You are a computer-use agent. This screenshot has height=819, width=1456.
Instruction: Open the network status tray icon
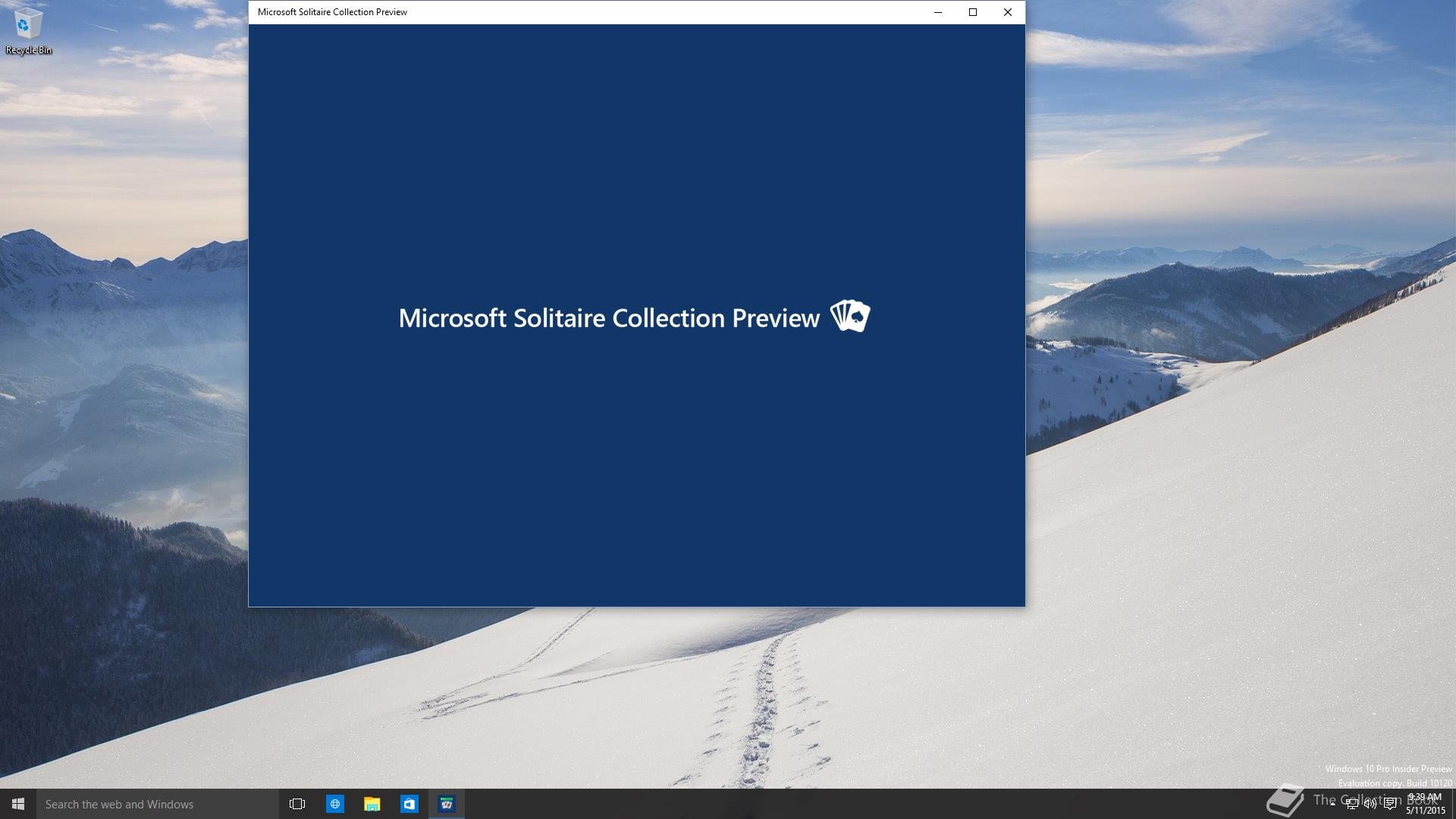click(x=1351, y=805)
